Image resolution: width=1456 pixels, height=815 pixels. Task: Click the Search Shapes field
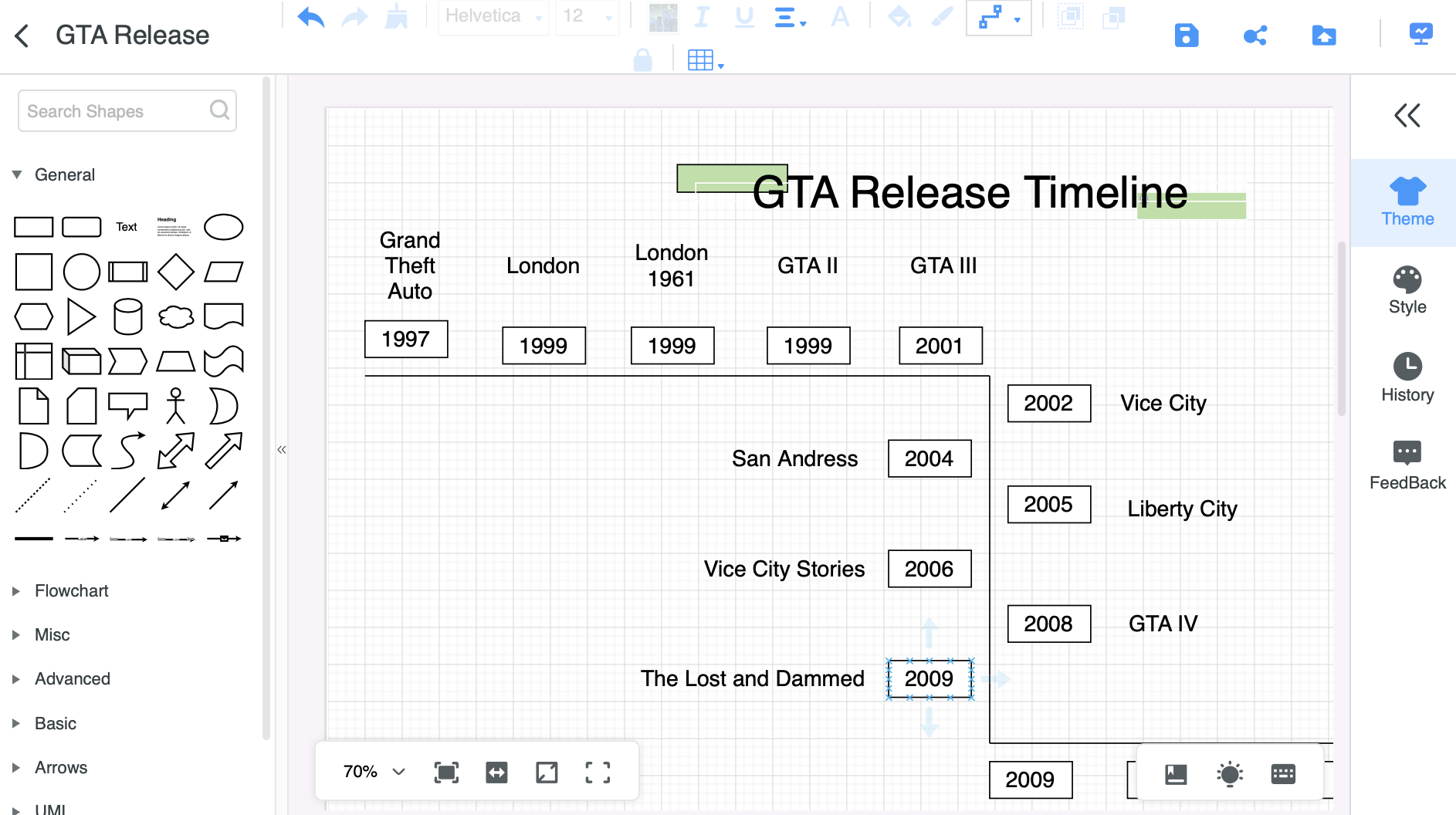pyautogui.click(x=127, y=111)
